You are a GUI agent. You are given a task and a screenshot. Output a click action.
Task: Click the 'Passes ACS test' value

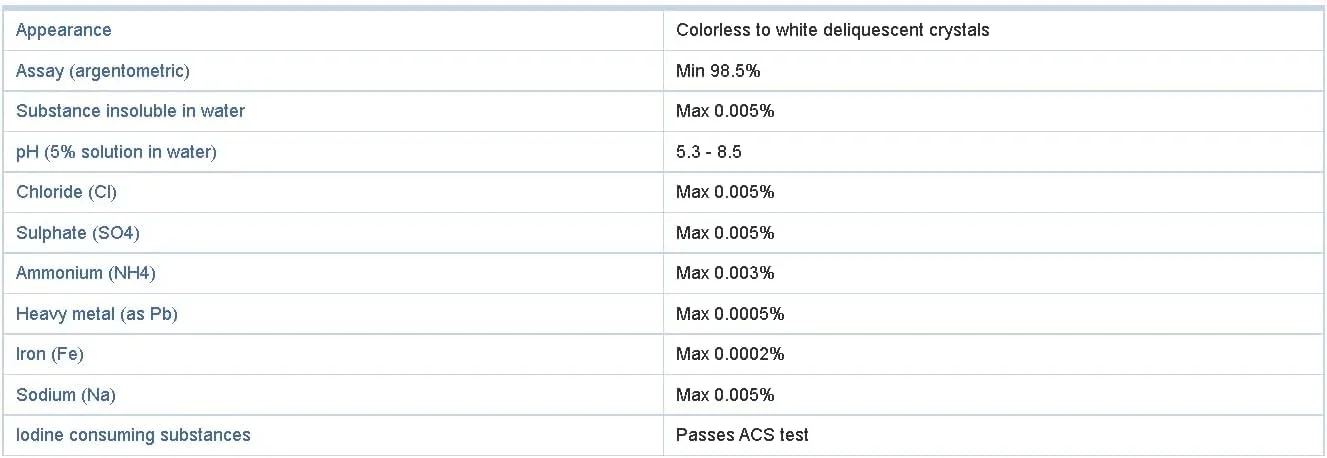pyautogui.click(x=742, y=435)
